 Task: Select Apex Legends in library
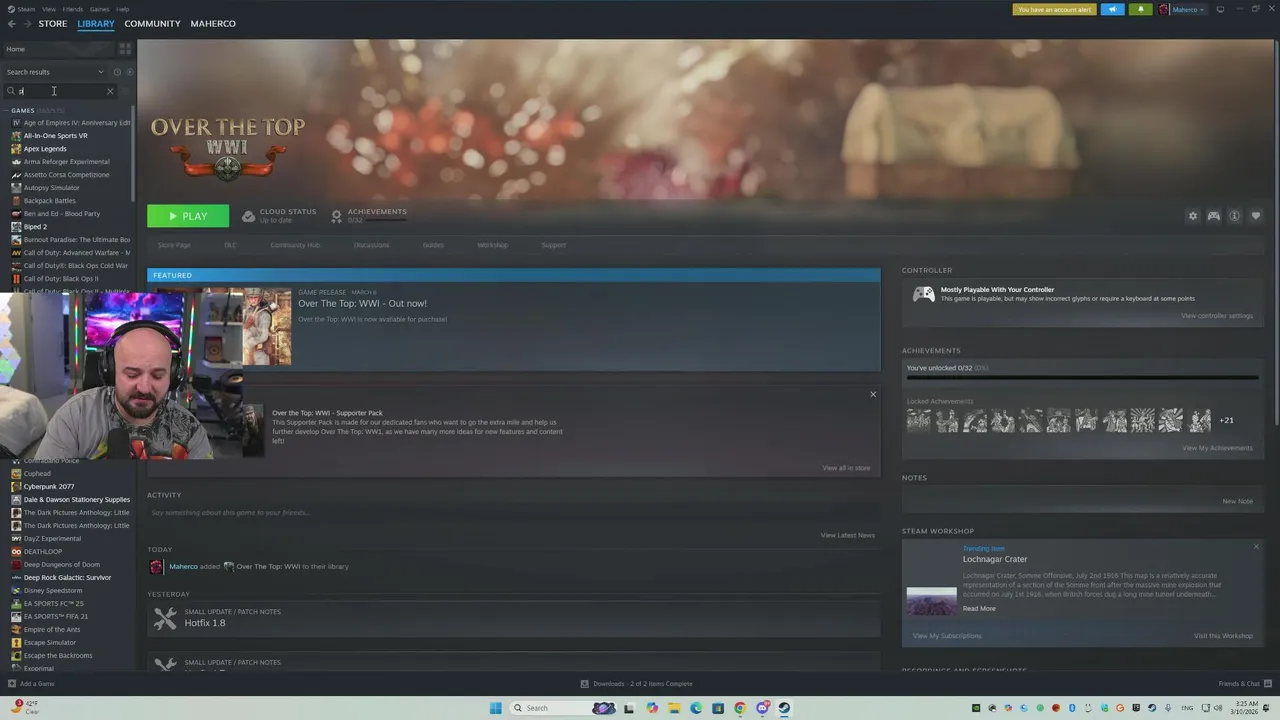point(45,149)
